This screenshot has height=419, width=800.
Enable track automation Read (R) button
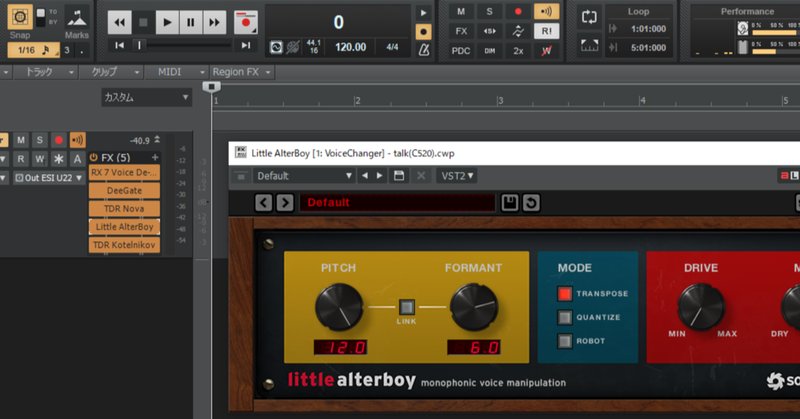pos(21,159)
